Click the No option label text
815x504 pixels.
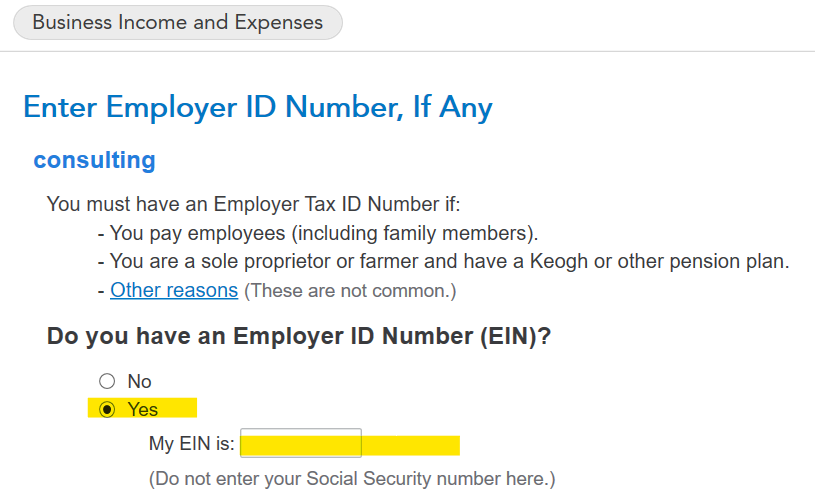click(140, 381)
